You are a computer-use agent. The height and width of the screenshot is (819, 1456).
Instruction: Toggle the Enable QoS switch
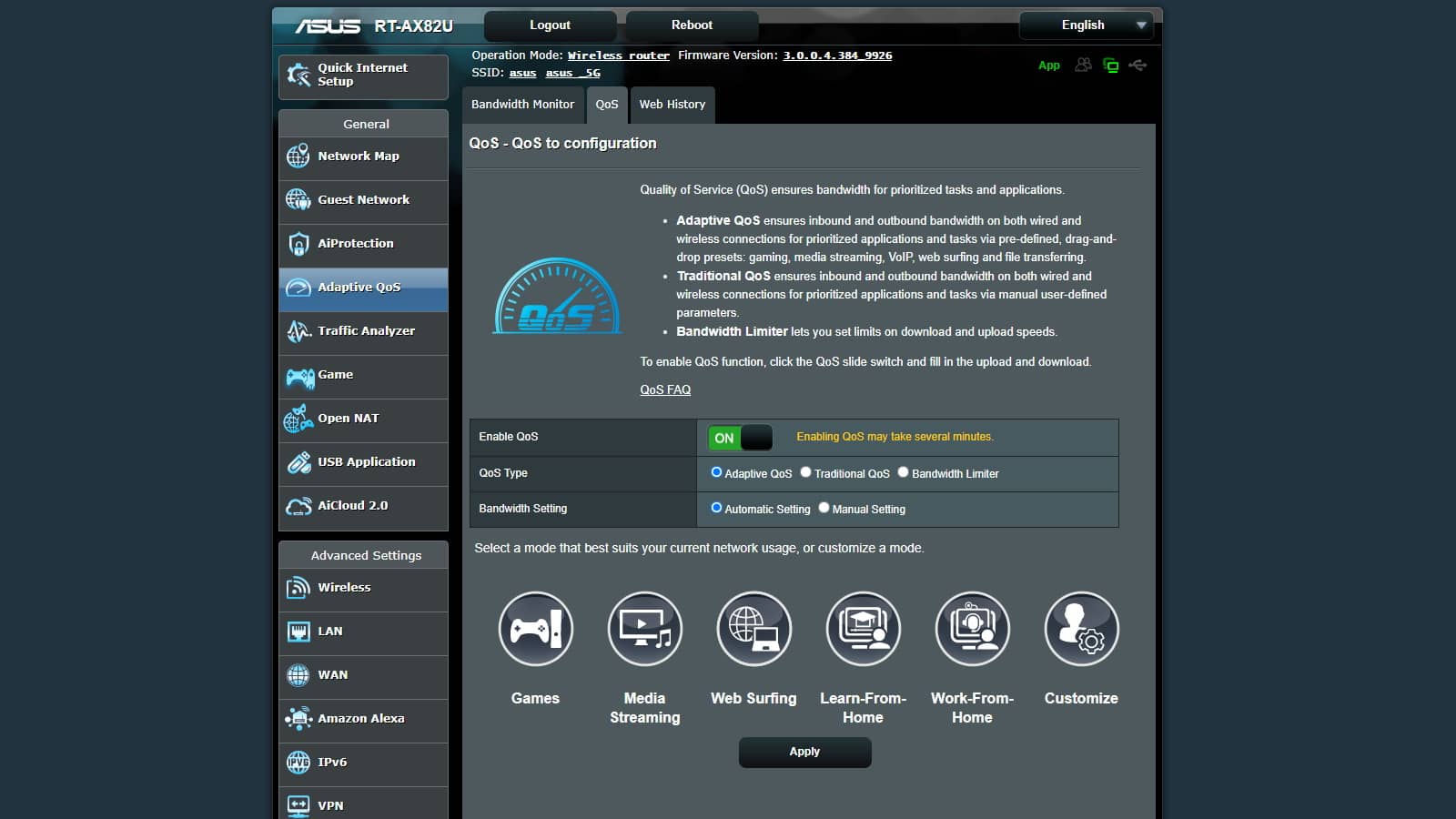click(x=740, y=438)
